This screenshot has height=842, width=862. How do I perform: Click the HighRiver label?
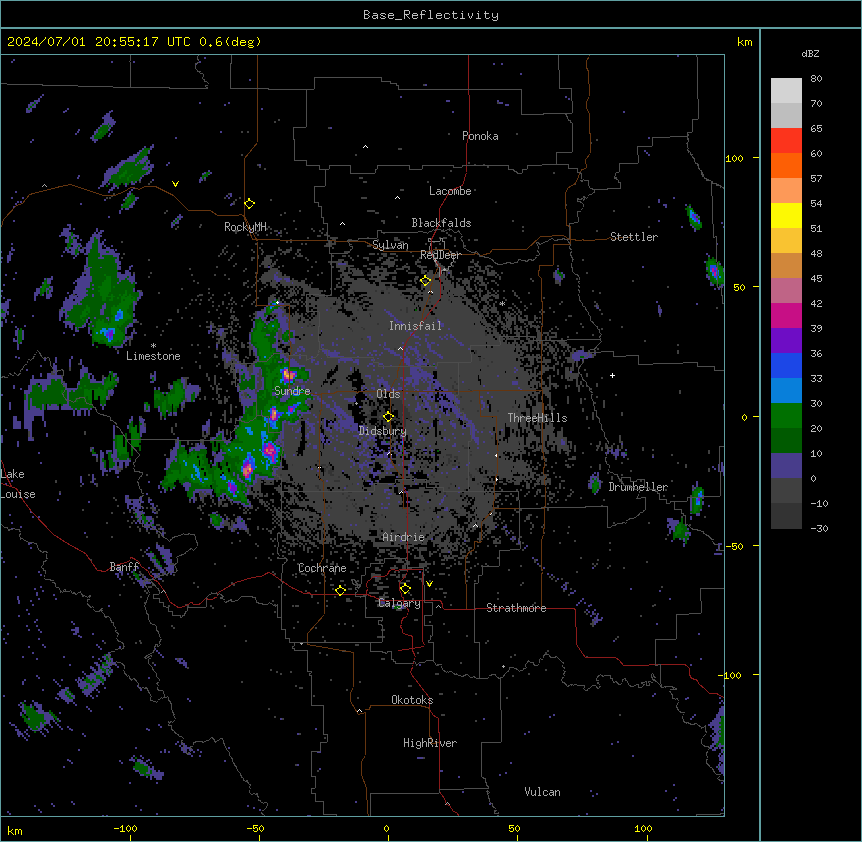coord(430,743)
